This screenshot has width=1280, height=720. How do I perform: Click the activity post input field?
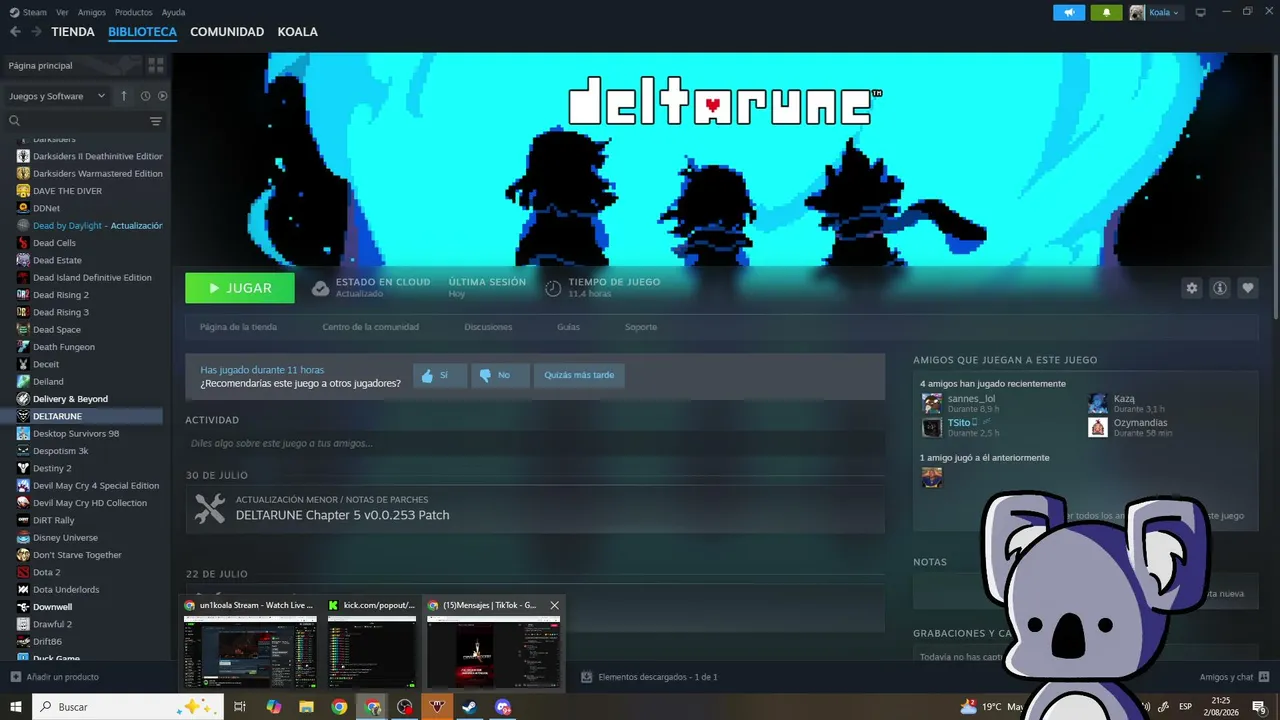pos(535,443)
